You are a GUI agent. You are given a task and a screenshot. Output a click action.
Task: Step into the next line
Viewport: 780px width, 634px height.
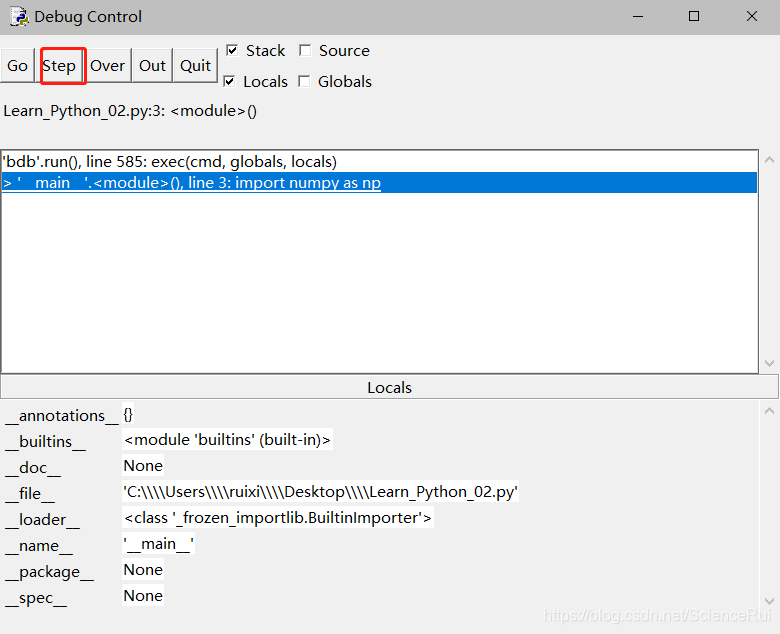(x=59, y=66)
